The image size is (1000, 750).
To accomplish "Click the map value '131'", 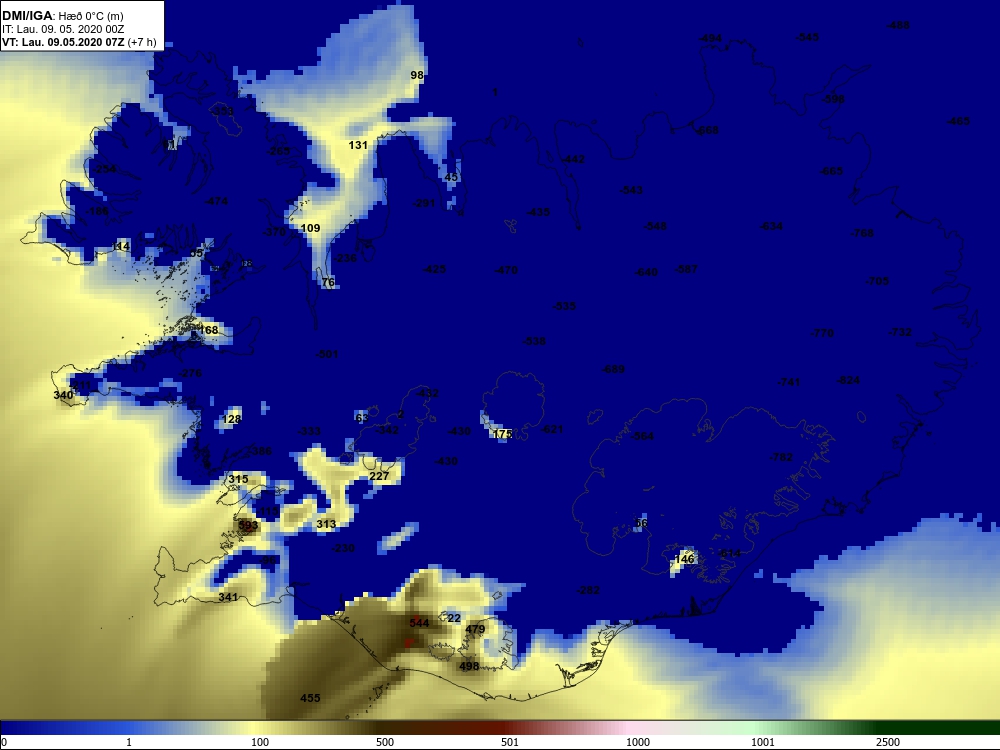I will point(358,145).
